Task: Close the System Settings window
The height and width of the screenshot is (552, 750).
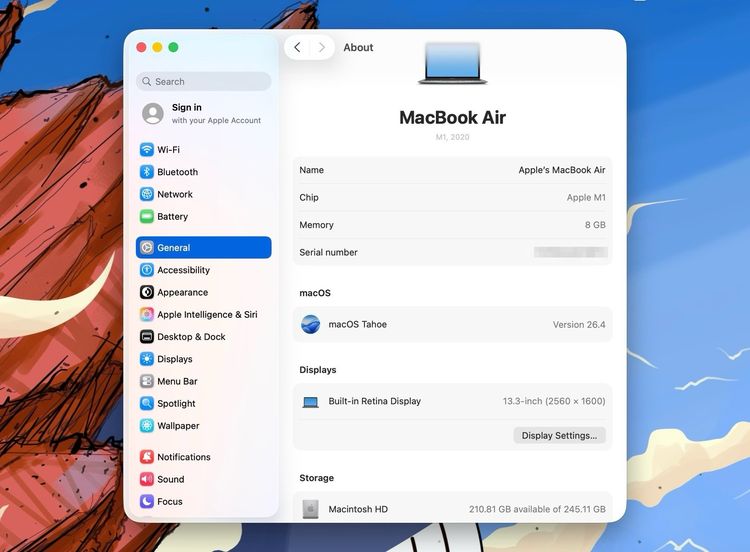Action: (141, 47)
